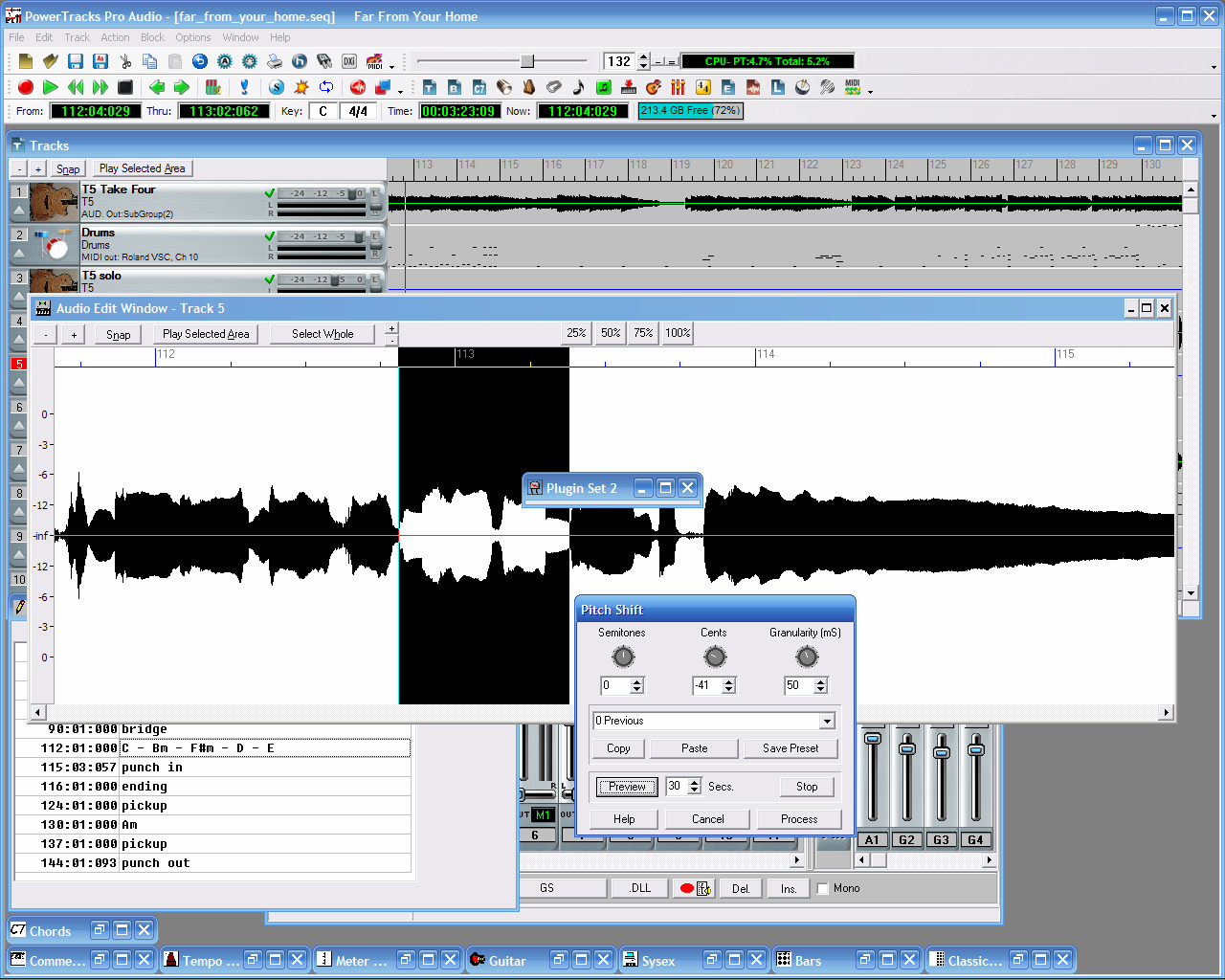1225x980 pixels.
Task: Toggle the blue Loop arrows icon
Action: pyautogui.click(x=326, y=87)
